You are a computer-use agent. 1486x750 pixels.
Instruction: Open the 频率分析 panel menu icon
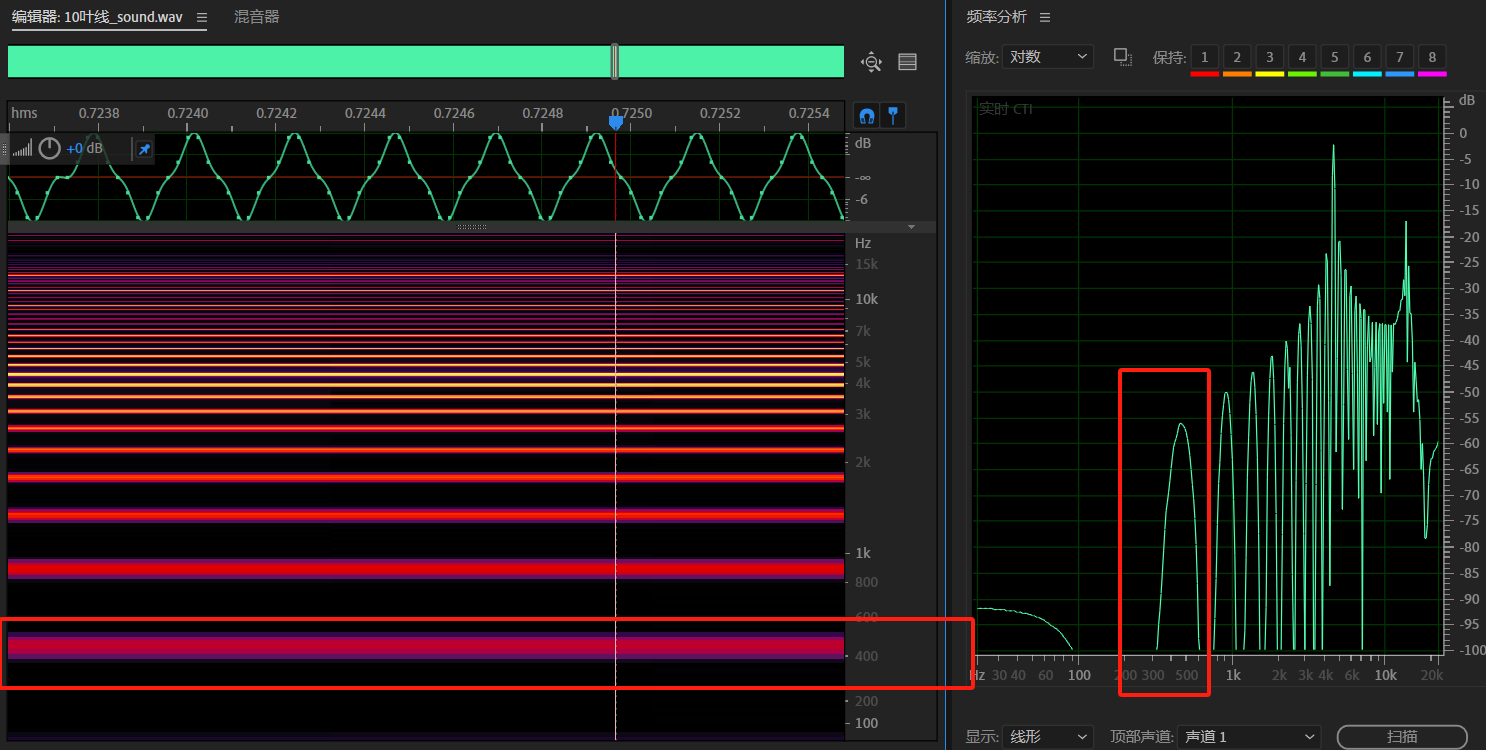click(1045, 17)
